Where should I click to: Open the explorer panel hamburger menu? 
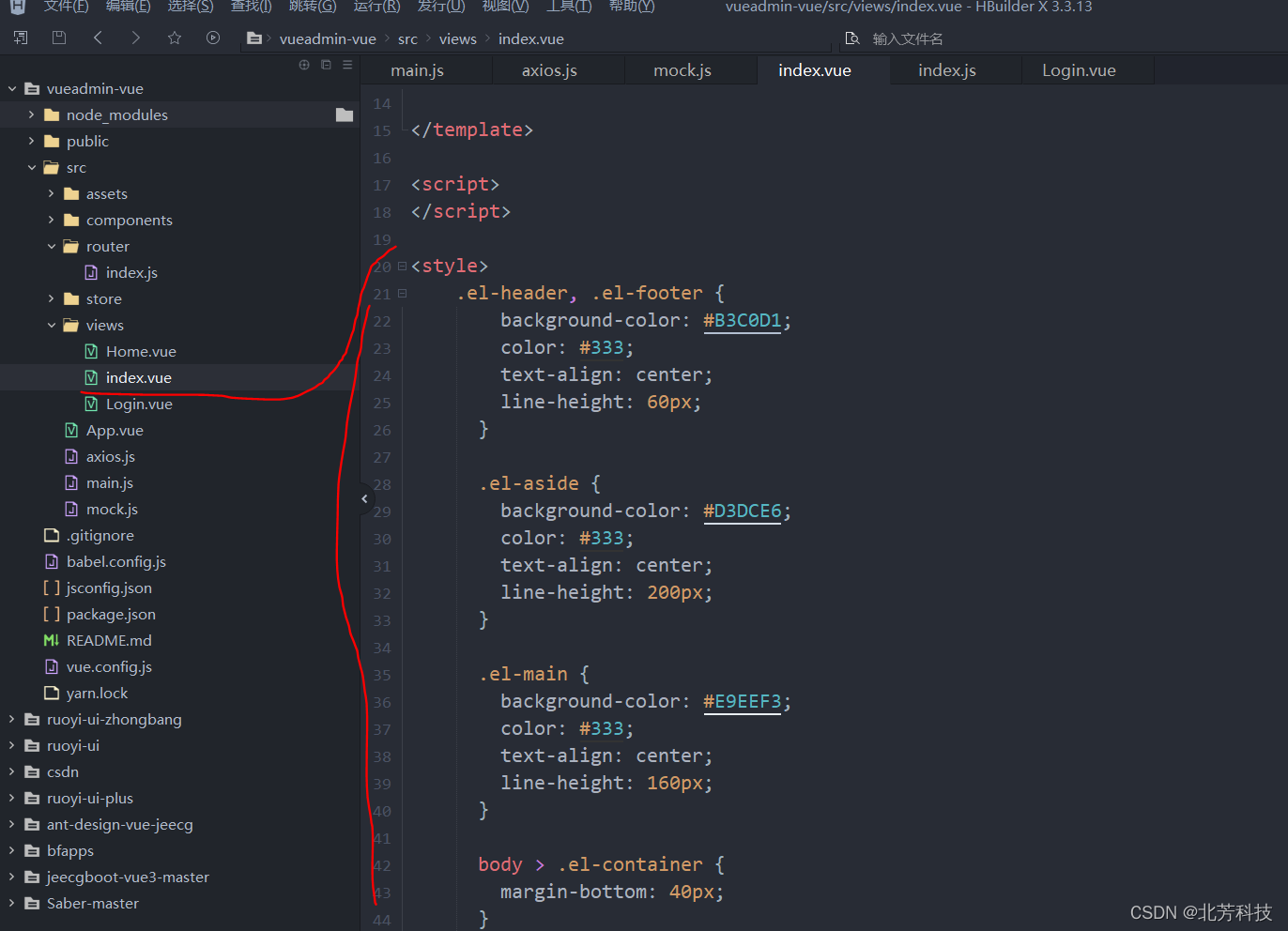pos(347,65)
